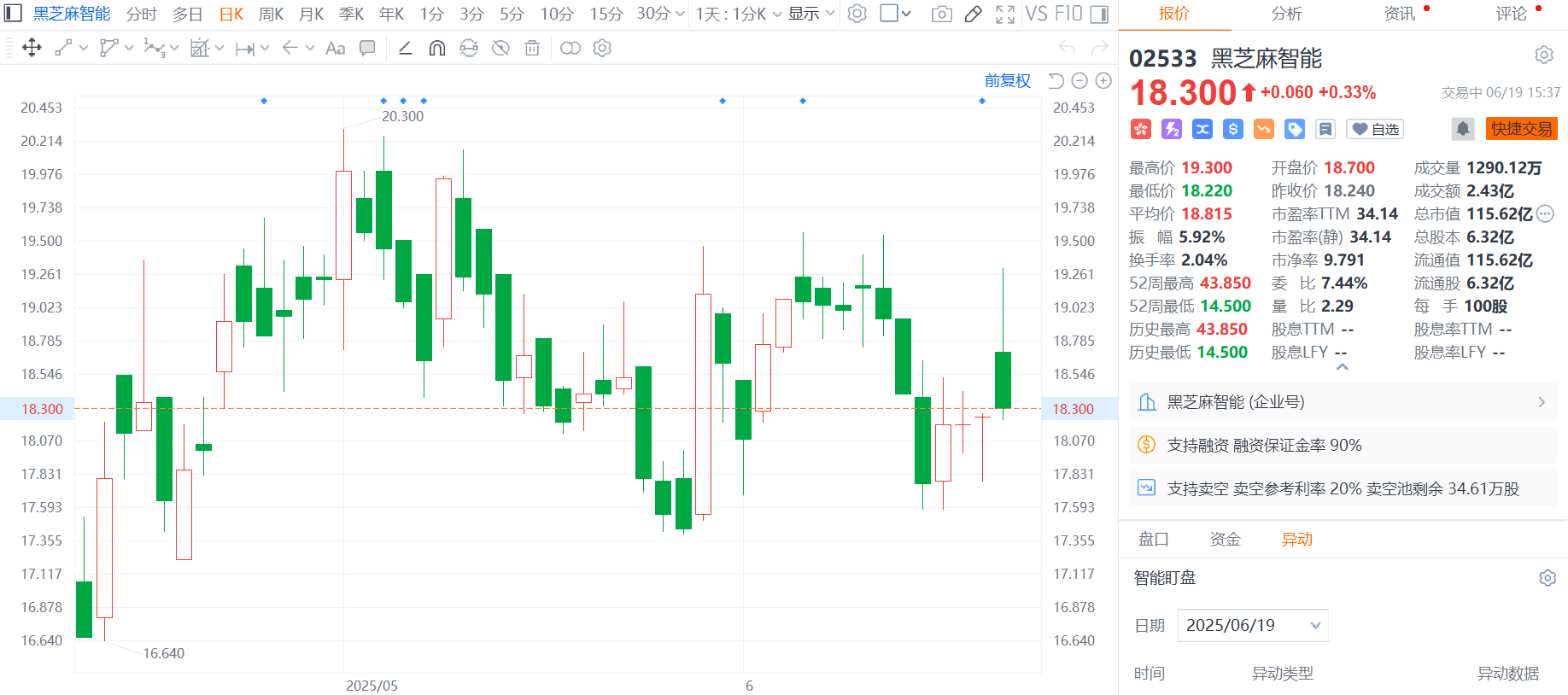Open the 显示 dropdown

click(810, 14)
